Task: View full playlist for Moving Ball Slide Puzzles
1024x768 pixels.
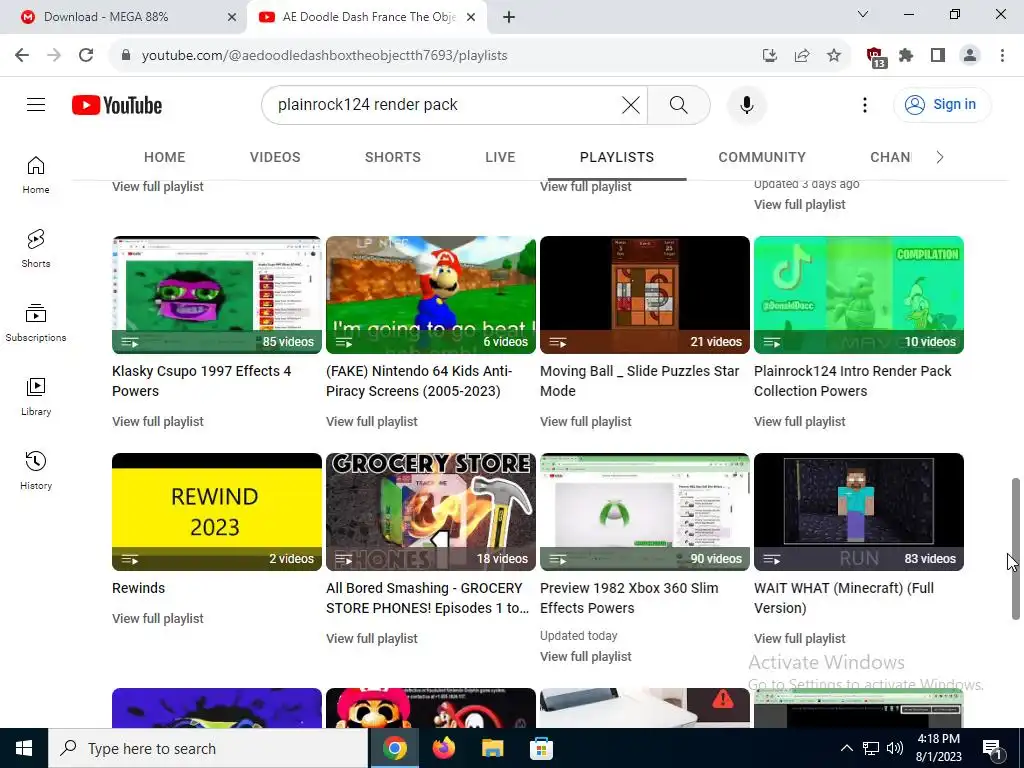Action: (x=585, y=421)
